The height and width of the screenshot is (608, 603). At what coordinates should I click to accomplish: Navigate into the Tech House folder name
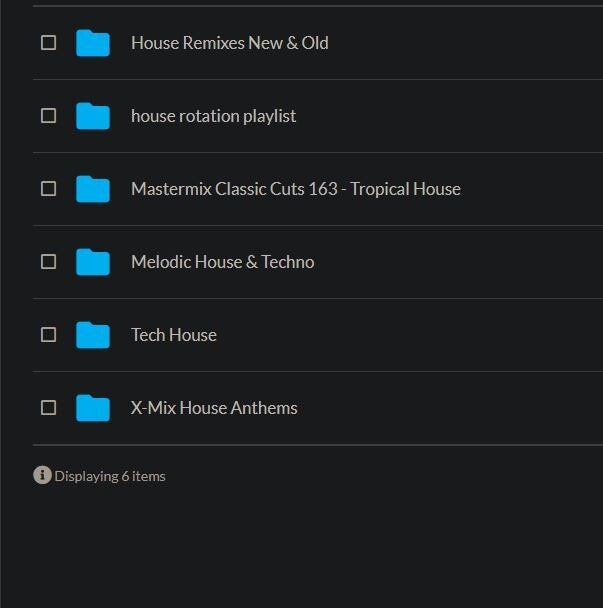(x=173, y=335)
